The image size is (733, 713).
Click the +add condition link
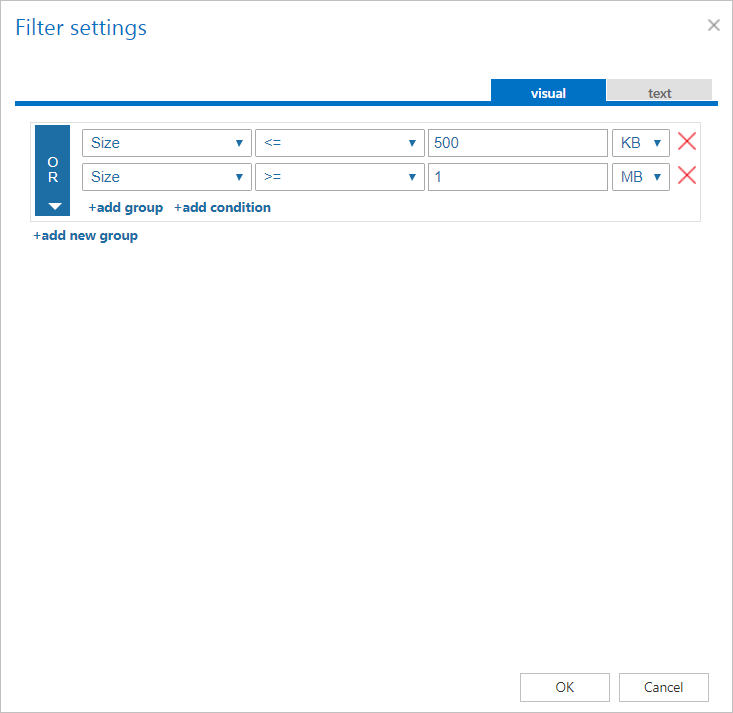click(223, 208)
